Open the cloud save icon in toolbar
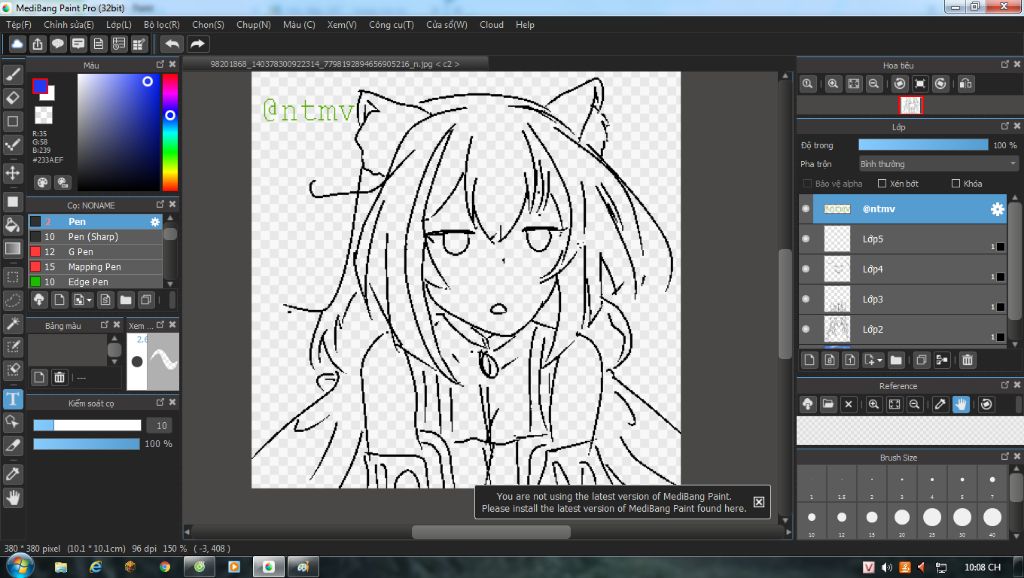 pyautogui.click(x=17, y=44)
